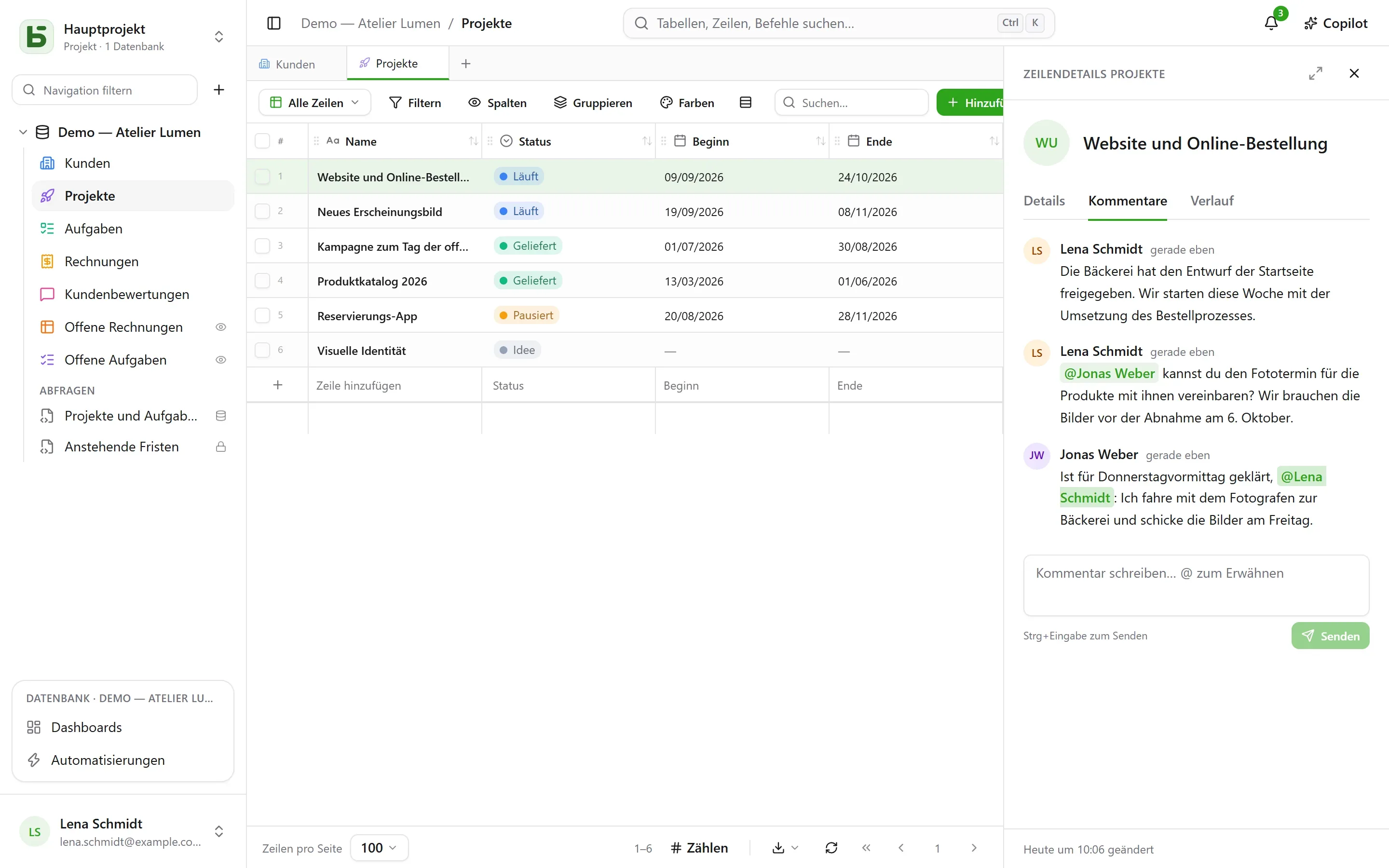Send the comment with Senden

(1331, 636)
